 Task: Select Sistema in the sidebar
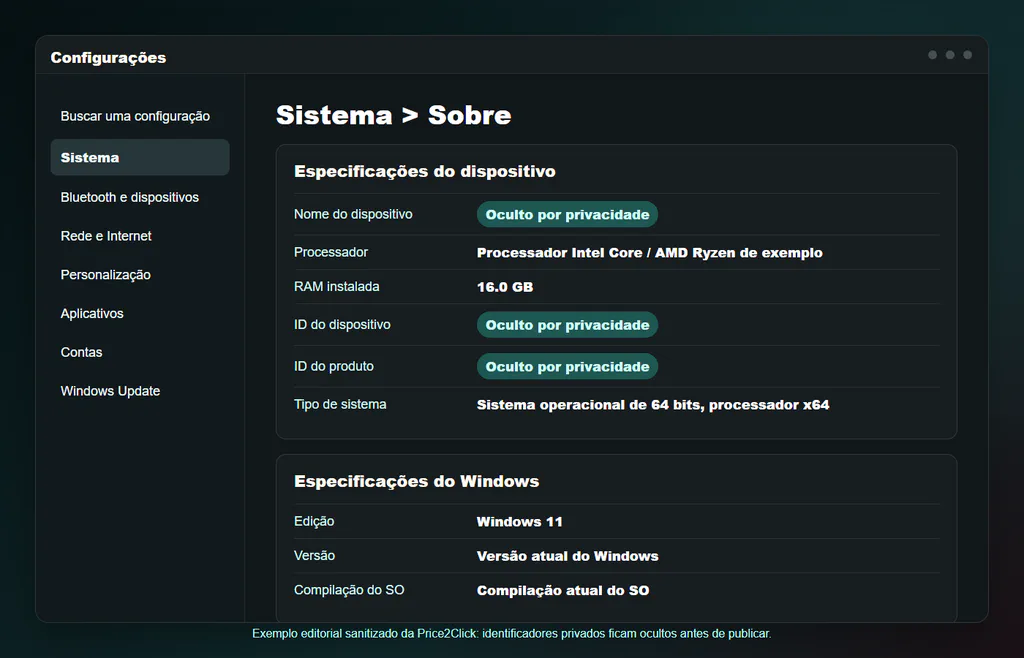pyautogui.click(x=140, y=157)
